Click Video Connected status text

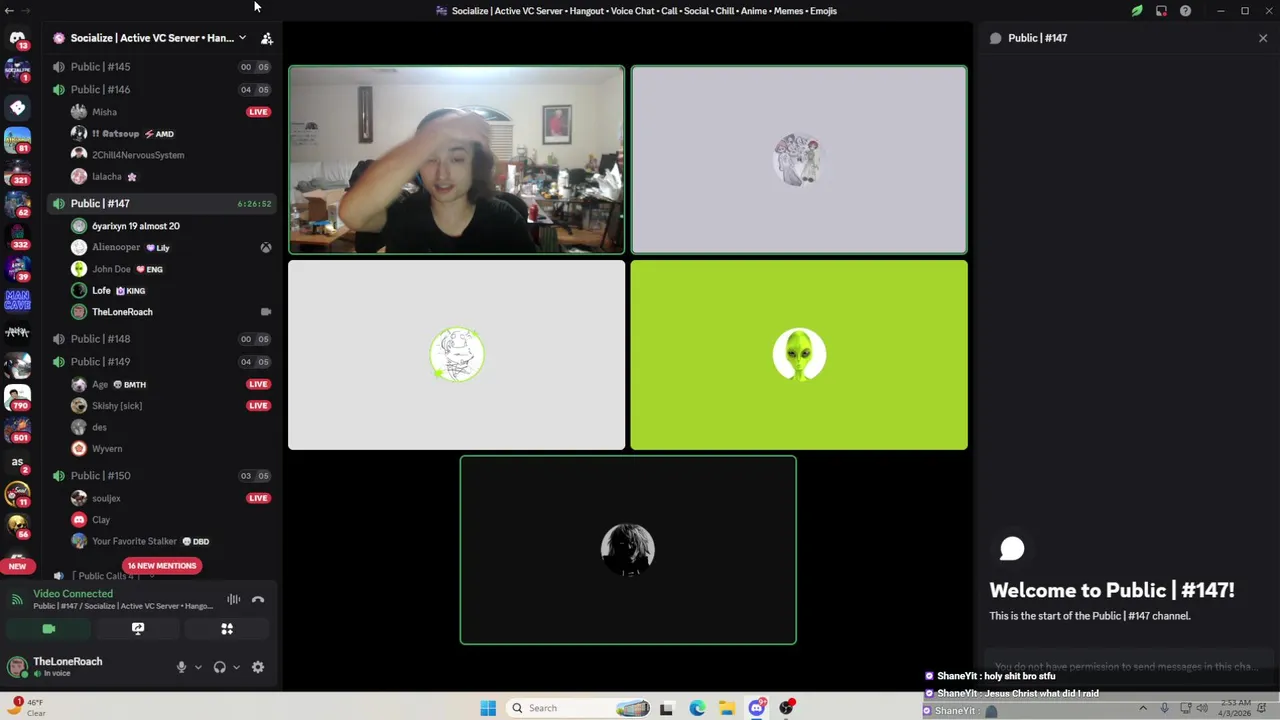pos(73,594)
